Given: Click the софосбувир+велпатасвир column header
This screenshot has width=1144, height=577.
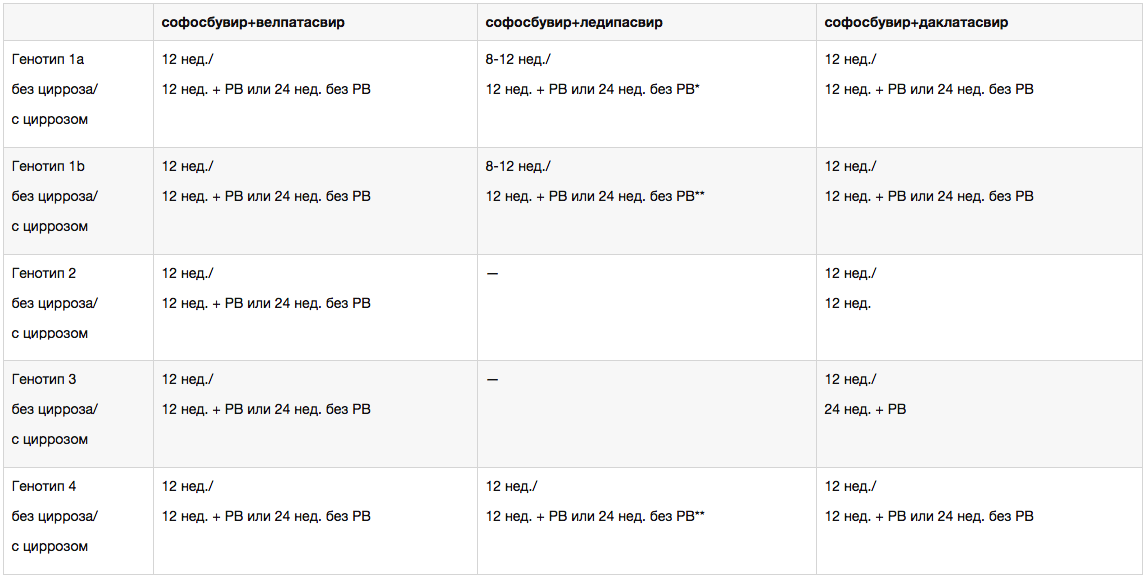Looking at the screenshot, I should click(253, 22).
